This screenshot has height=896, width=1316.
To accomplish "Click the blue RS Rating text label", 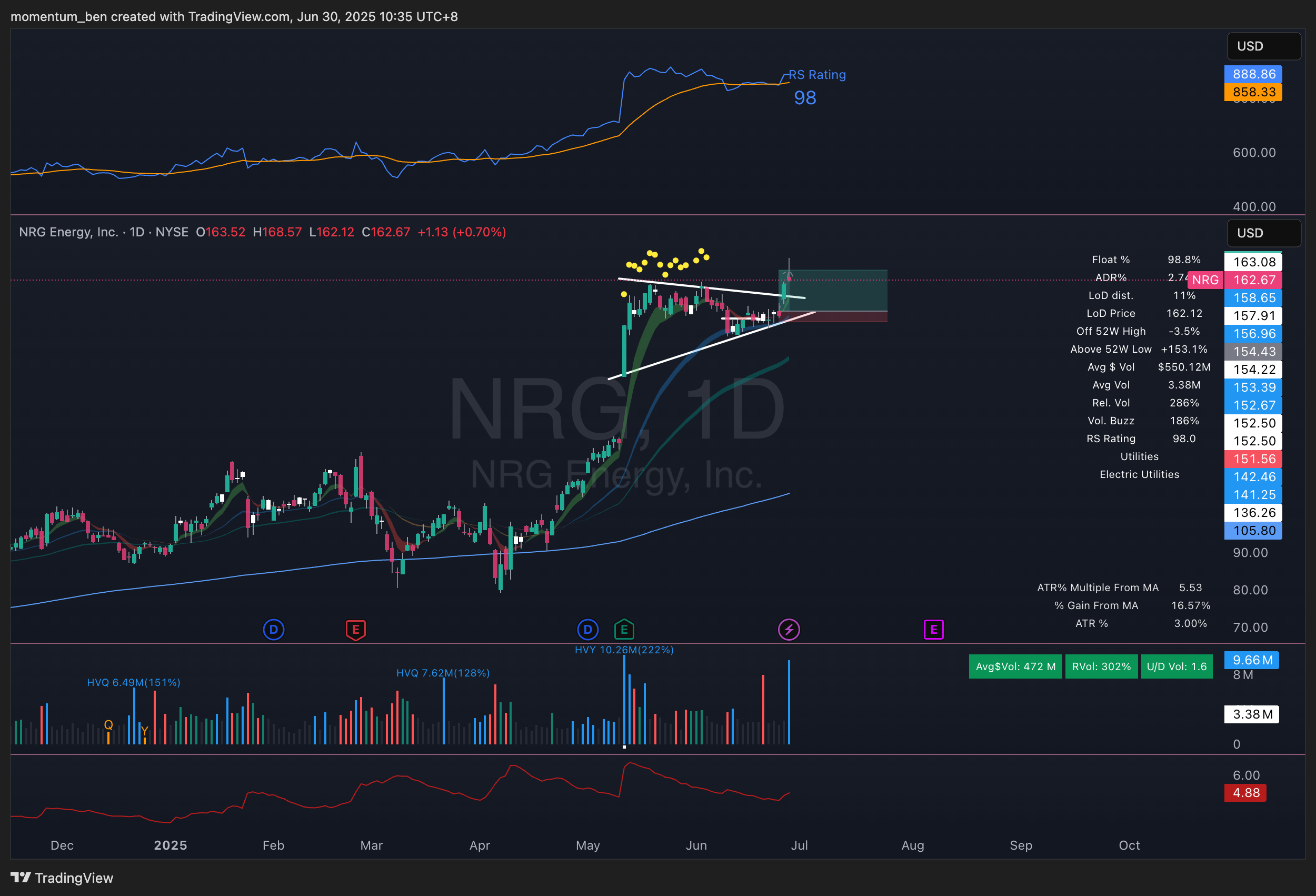I will [x=817, y=75].
